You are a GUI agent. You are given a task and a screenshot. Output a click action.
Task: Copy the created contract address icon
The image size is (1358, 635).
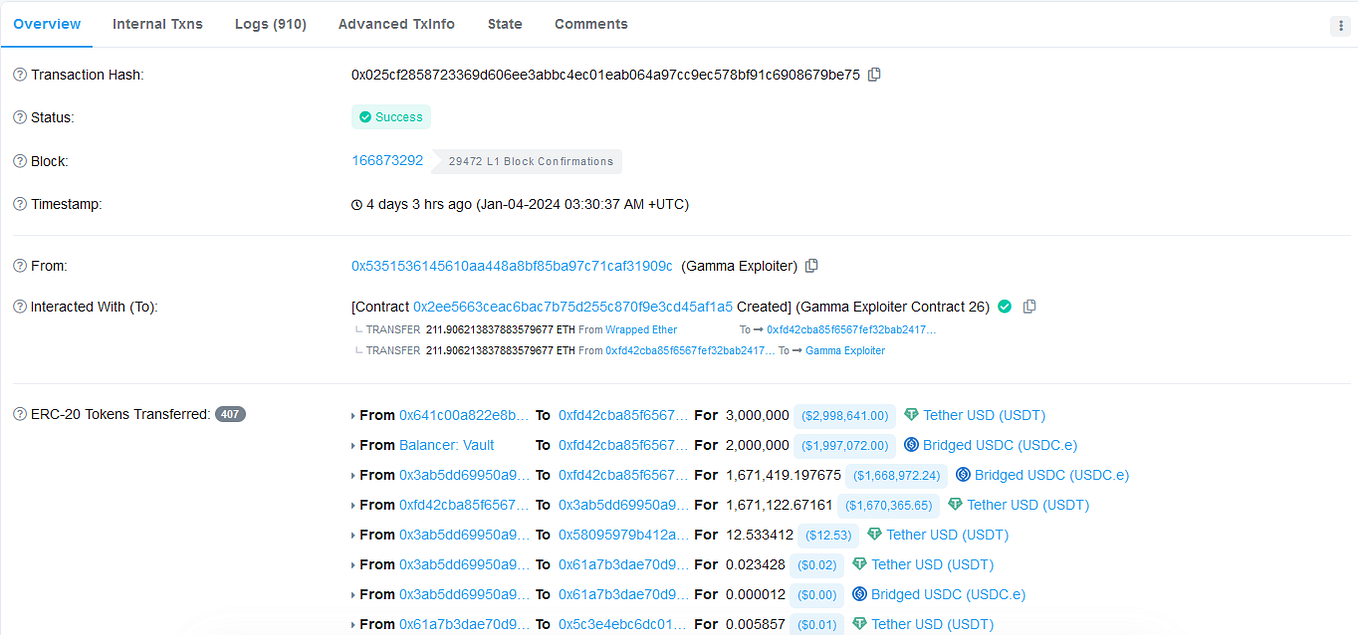(1030, 306)
